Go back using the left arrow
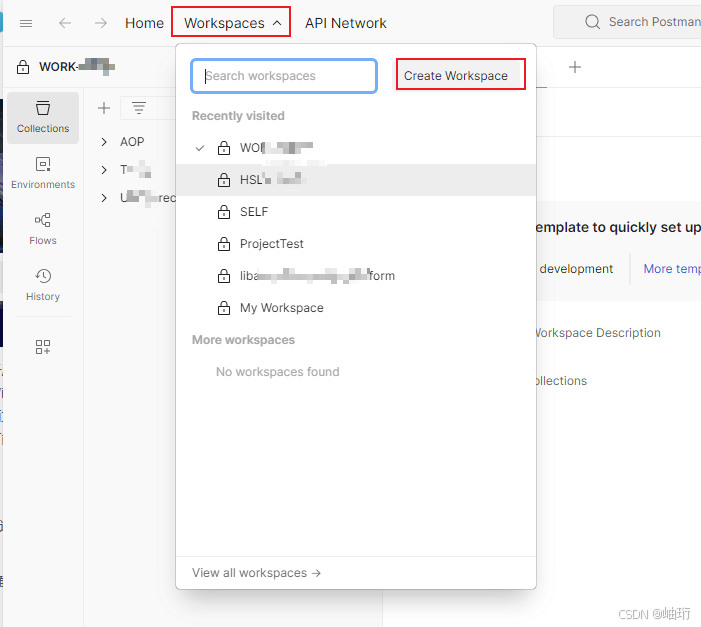Image resolution: width=701 pixels, height=627 pixels. point(65,23)
